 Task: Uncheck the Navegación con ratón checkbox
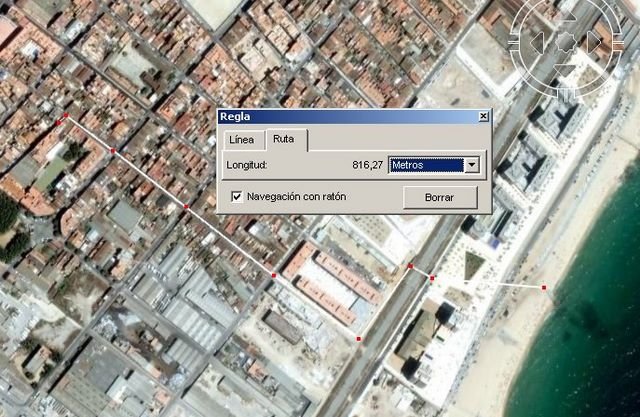237,197
